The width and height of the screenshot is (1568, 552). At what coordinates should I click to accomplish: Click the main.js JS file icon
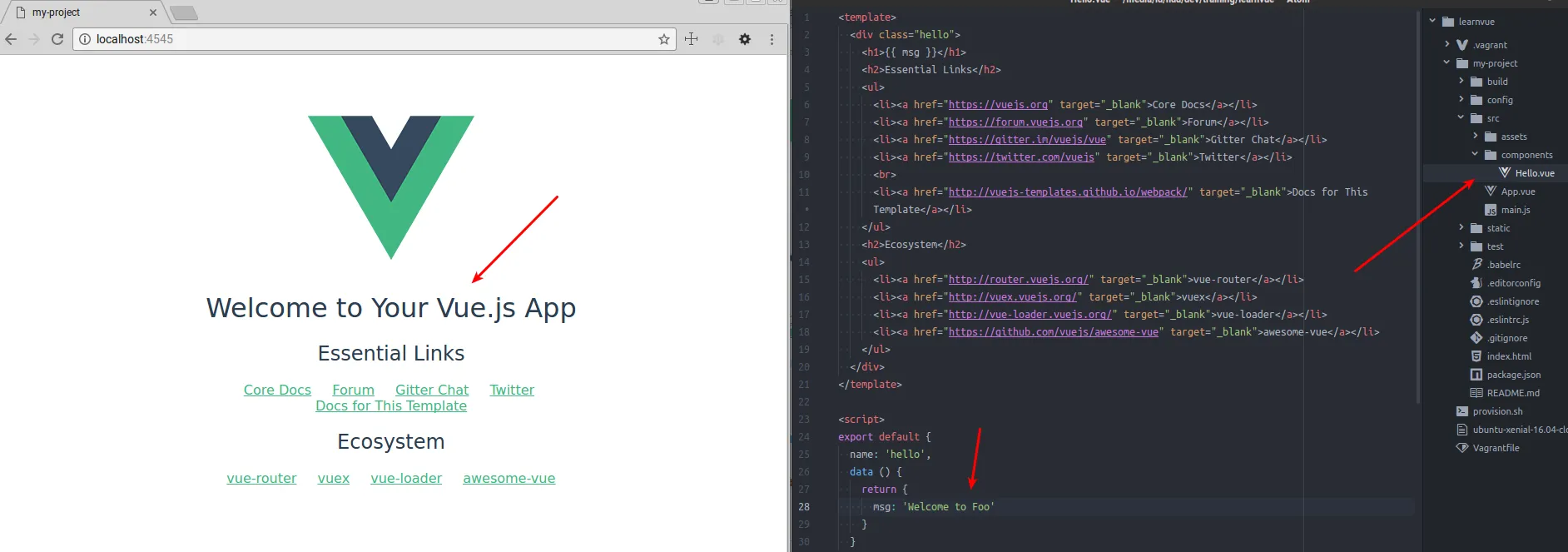point(1491,210)
